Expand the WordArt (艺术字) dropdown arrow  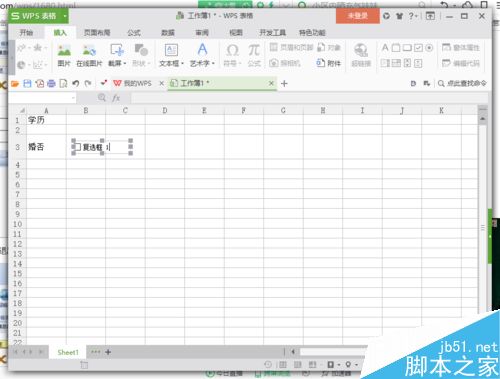click(213, 63)
